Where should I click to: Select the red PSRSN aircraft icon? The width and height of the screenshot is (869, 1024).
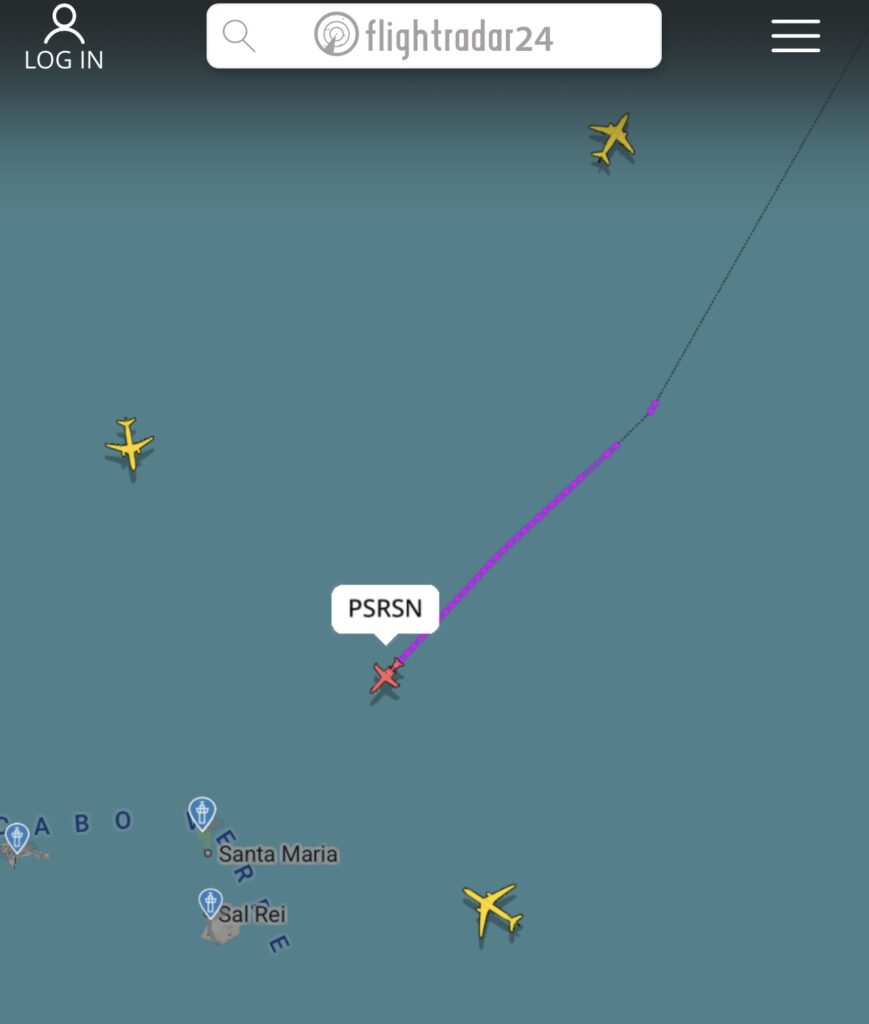pyautogui.click(x=387, y=676)
